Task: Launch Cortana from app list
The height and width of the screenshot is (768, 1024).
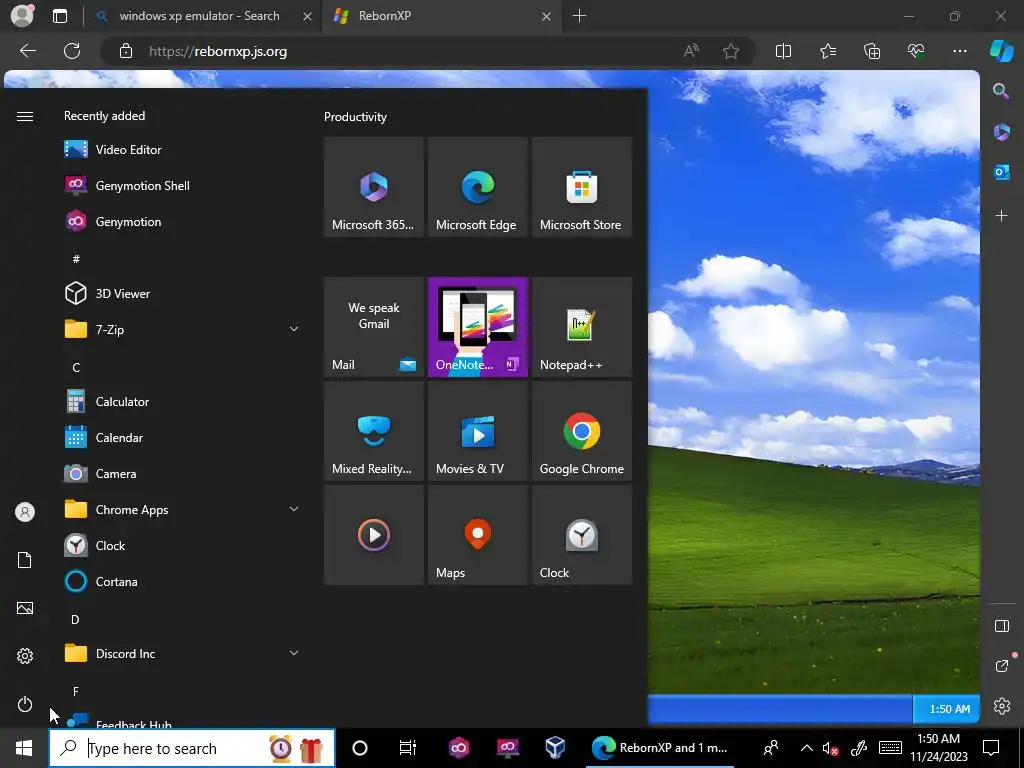Action: pyautogui.click(x=181, y=581)
